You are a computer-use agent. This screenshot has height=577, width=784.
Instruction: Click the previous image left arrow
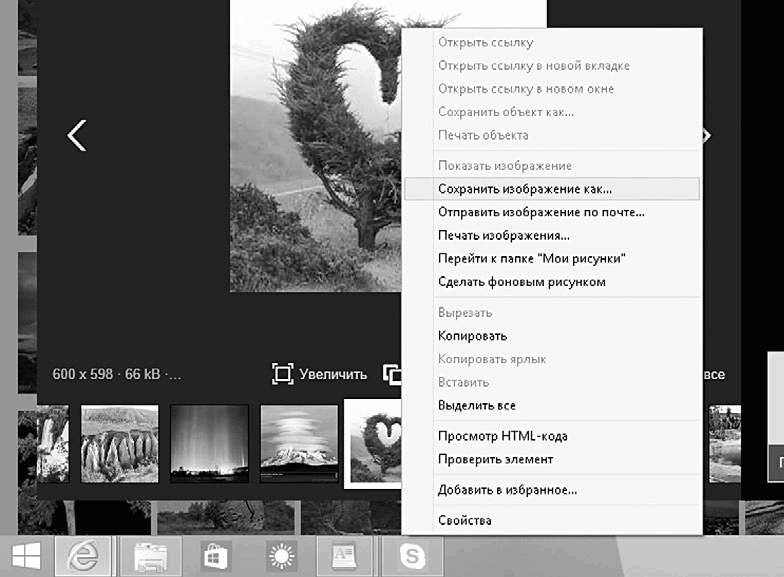(x=76, y=135)
